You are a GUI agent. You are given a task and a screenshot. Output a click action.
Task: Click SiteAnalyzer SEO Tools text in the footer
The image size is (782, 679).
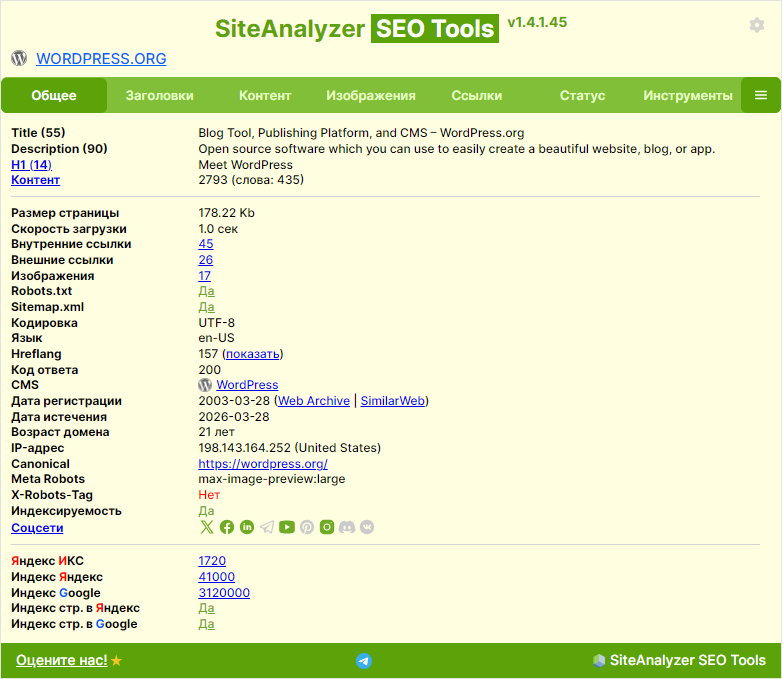687,661
